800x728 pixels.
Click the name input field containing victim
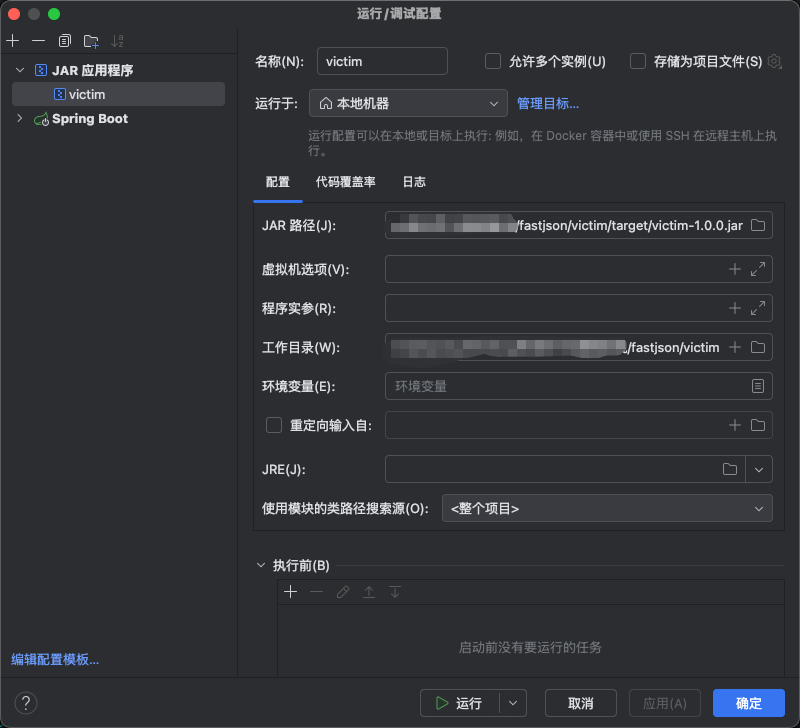click(382, 61)
